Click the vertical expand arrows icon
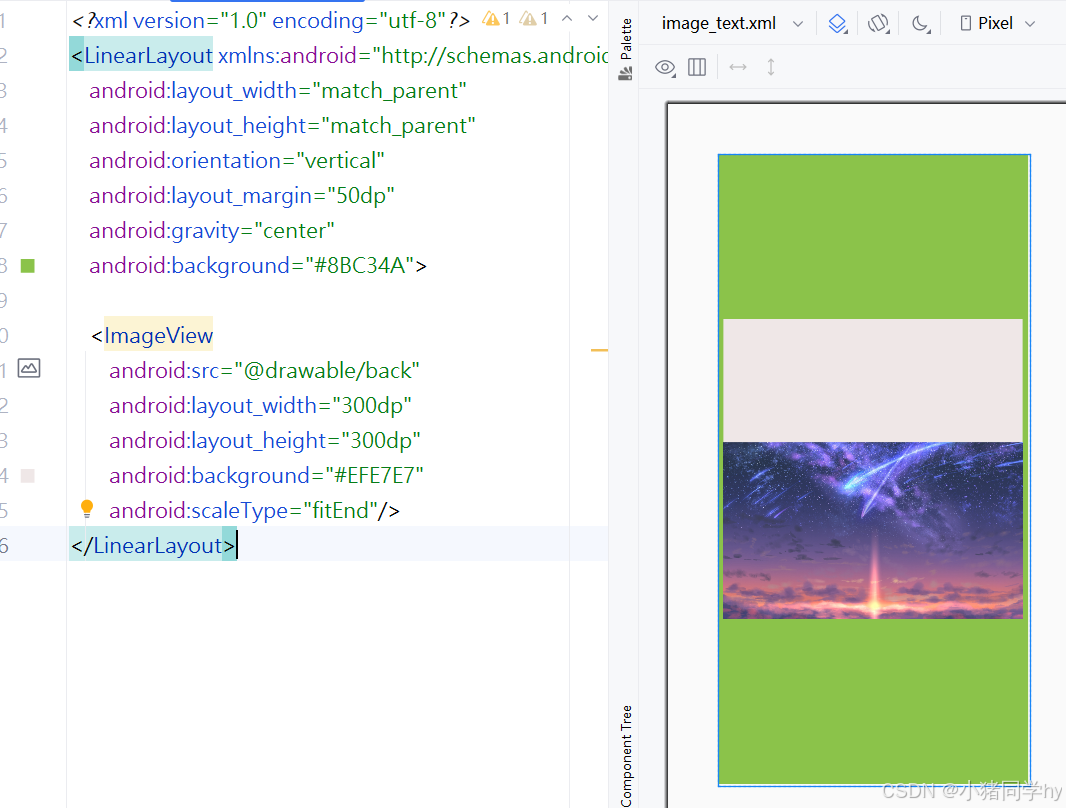Screen dimensions: 1066x808 click(x=770, y=67)
